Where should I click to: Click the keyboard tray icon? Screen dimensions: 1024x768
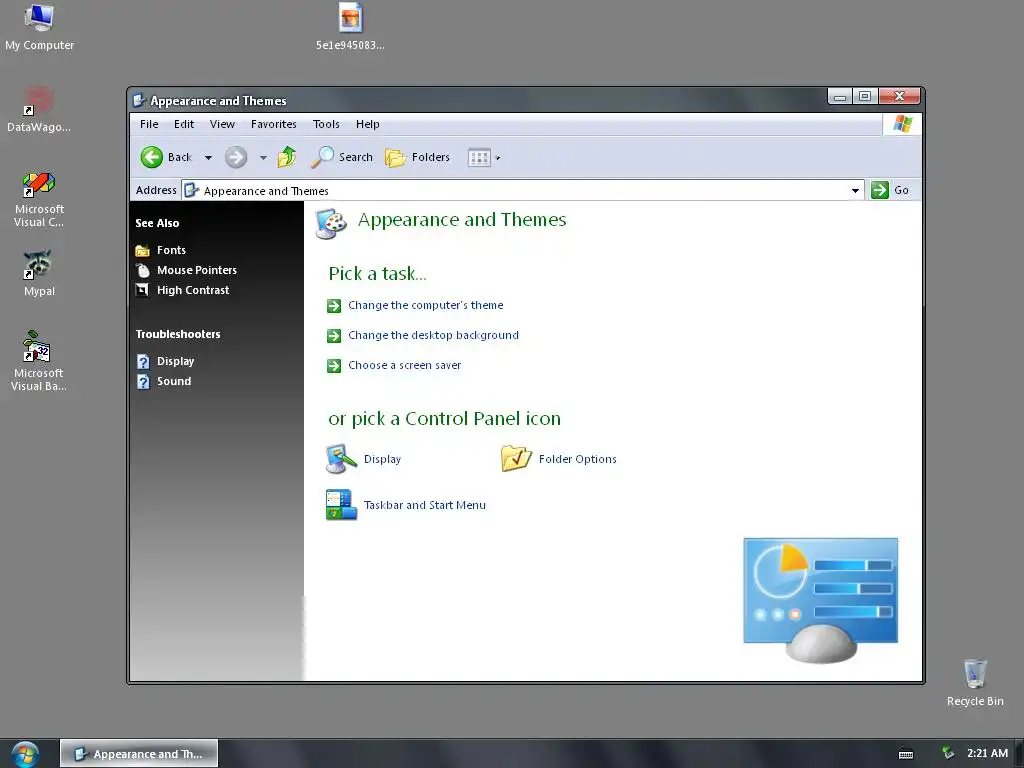[x=906, y=754]
